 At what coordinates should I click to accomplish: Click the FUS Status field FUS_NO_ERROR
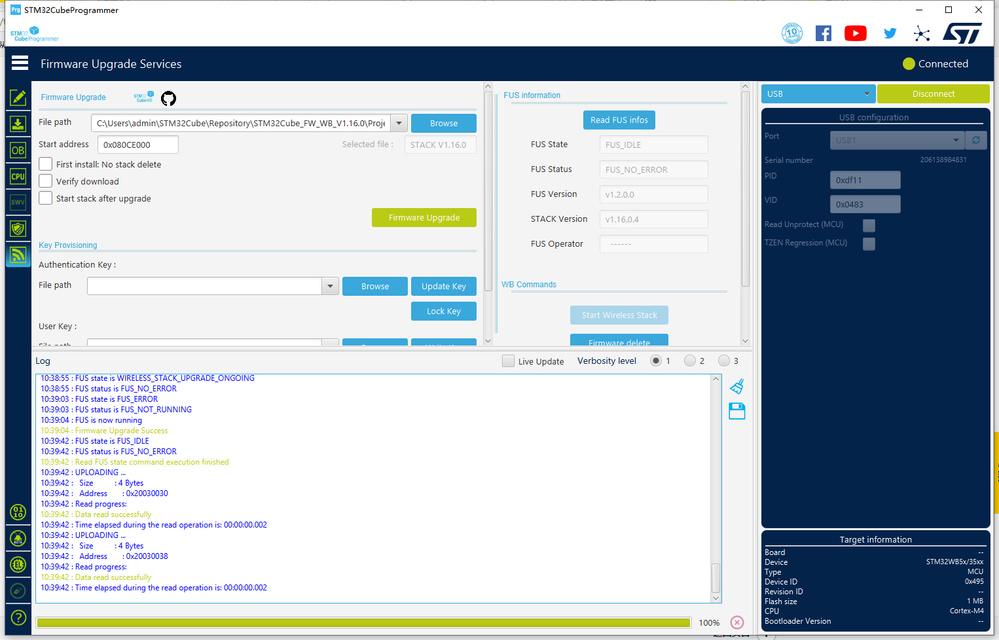(x=654, y=169)
